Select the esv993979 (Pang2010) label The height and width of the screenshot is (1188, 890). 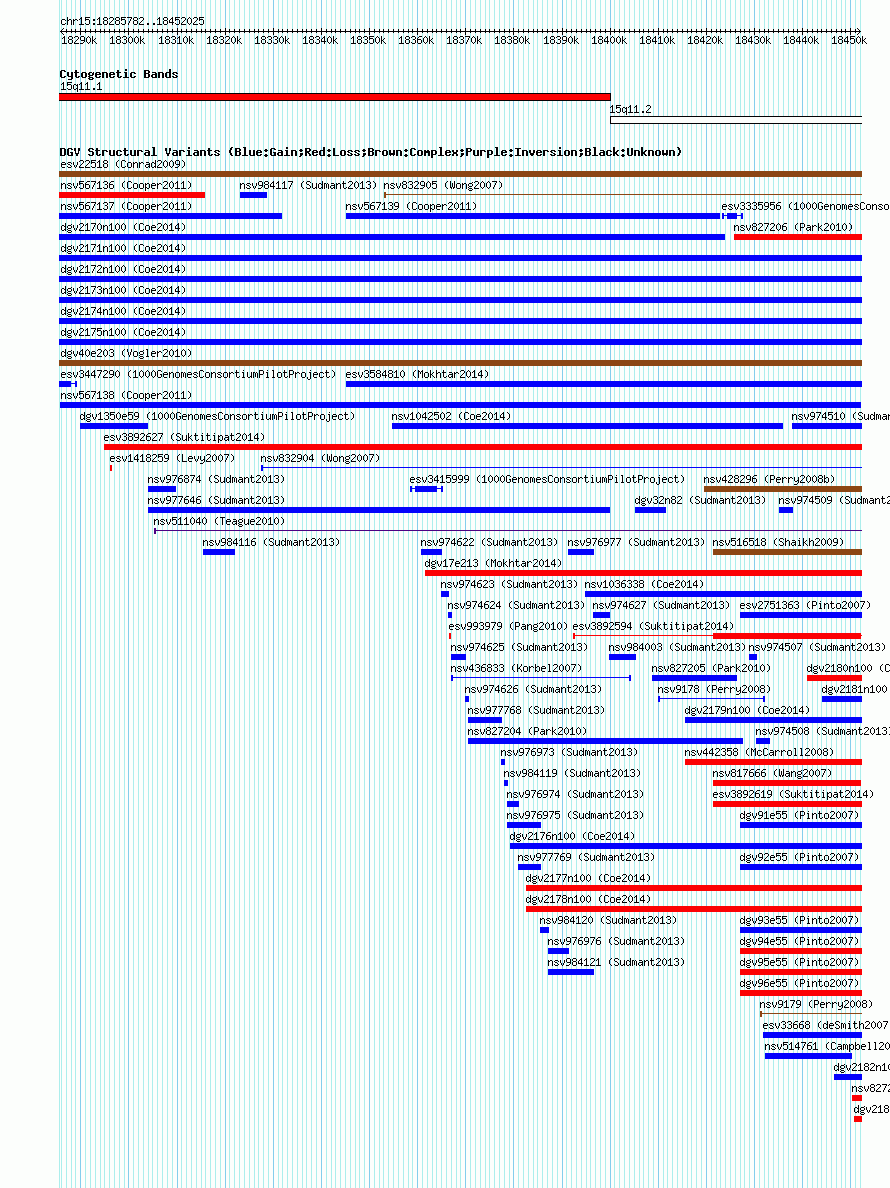click(x=508, y=627)
